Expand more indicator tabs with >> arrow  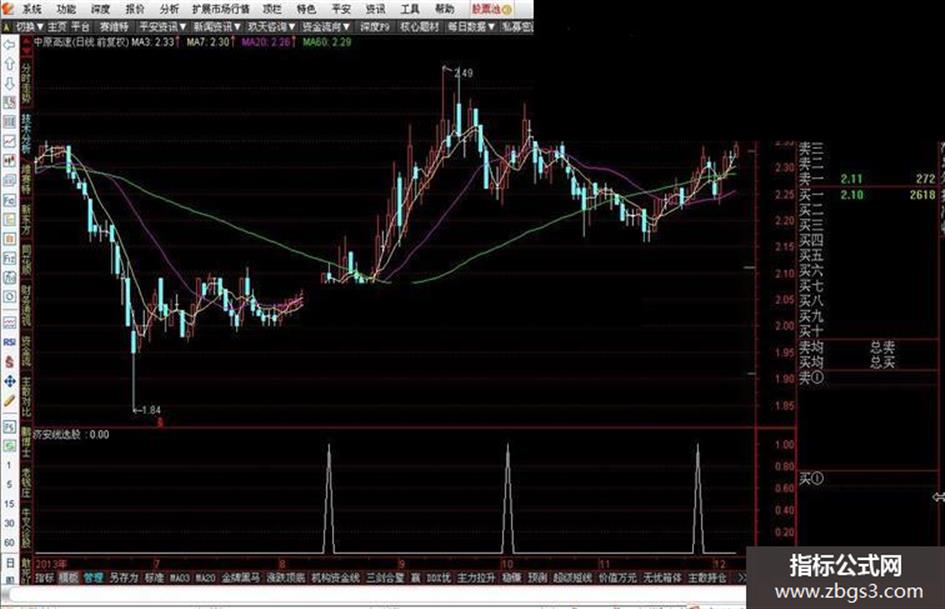(742, 578)
